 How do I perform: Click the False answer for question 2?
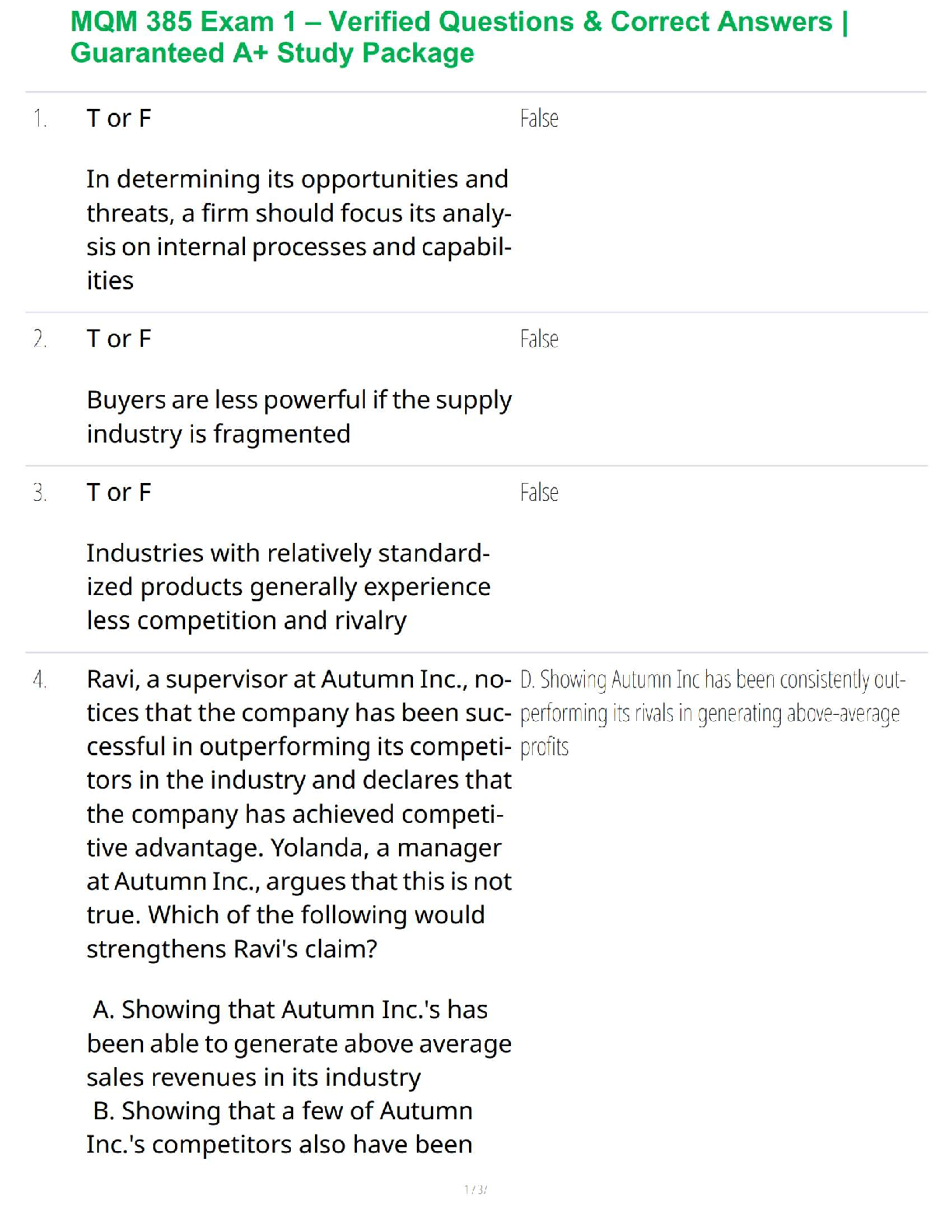(539, 339)
